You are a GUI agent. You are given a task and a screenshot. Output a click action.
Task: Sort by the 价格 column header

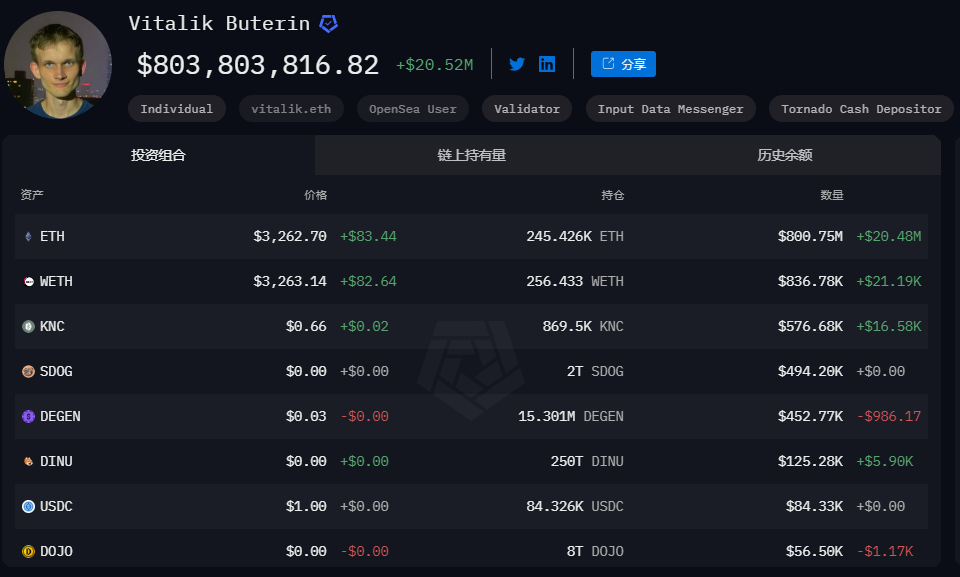click(315, 195)
